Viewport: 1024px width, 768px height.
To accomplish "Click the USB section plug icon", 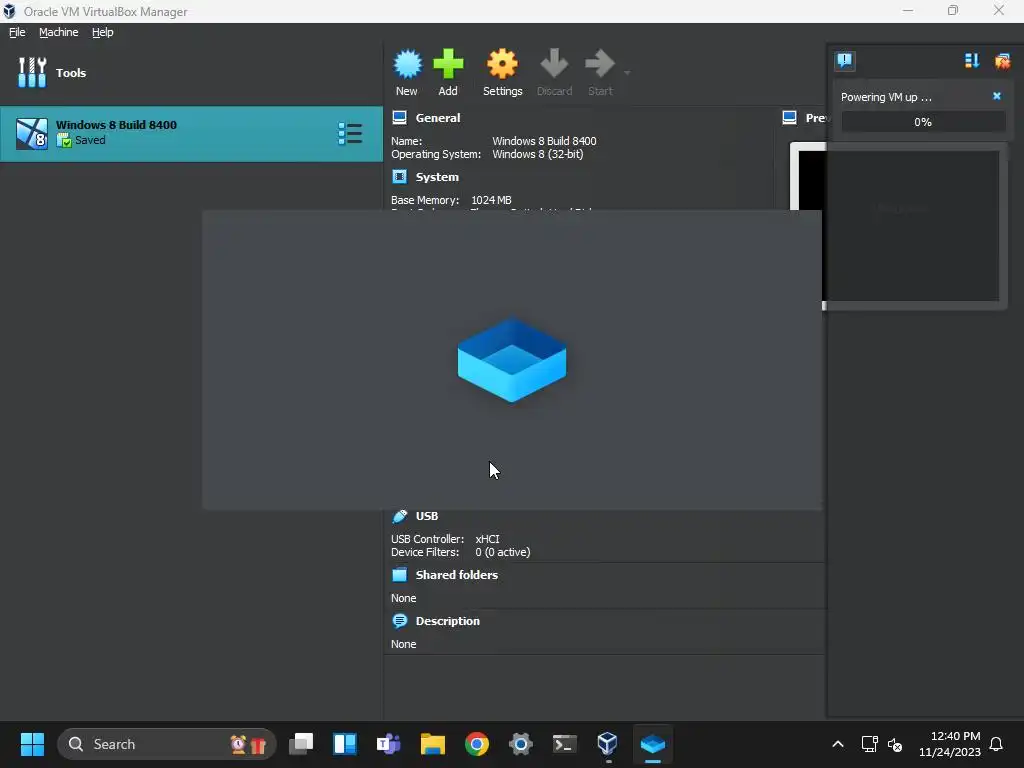I will [x=400, y=516].
